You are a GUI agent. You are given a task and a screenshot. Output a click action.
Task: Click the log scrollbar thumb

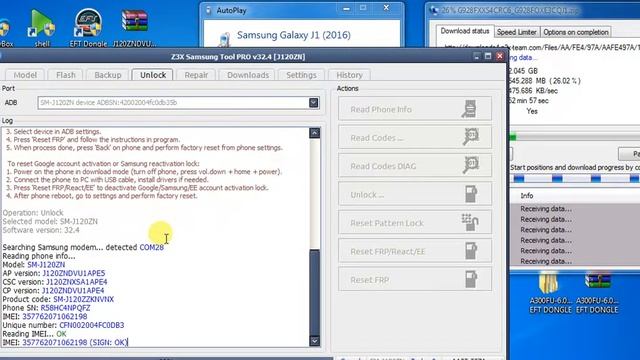314,292
